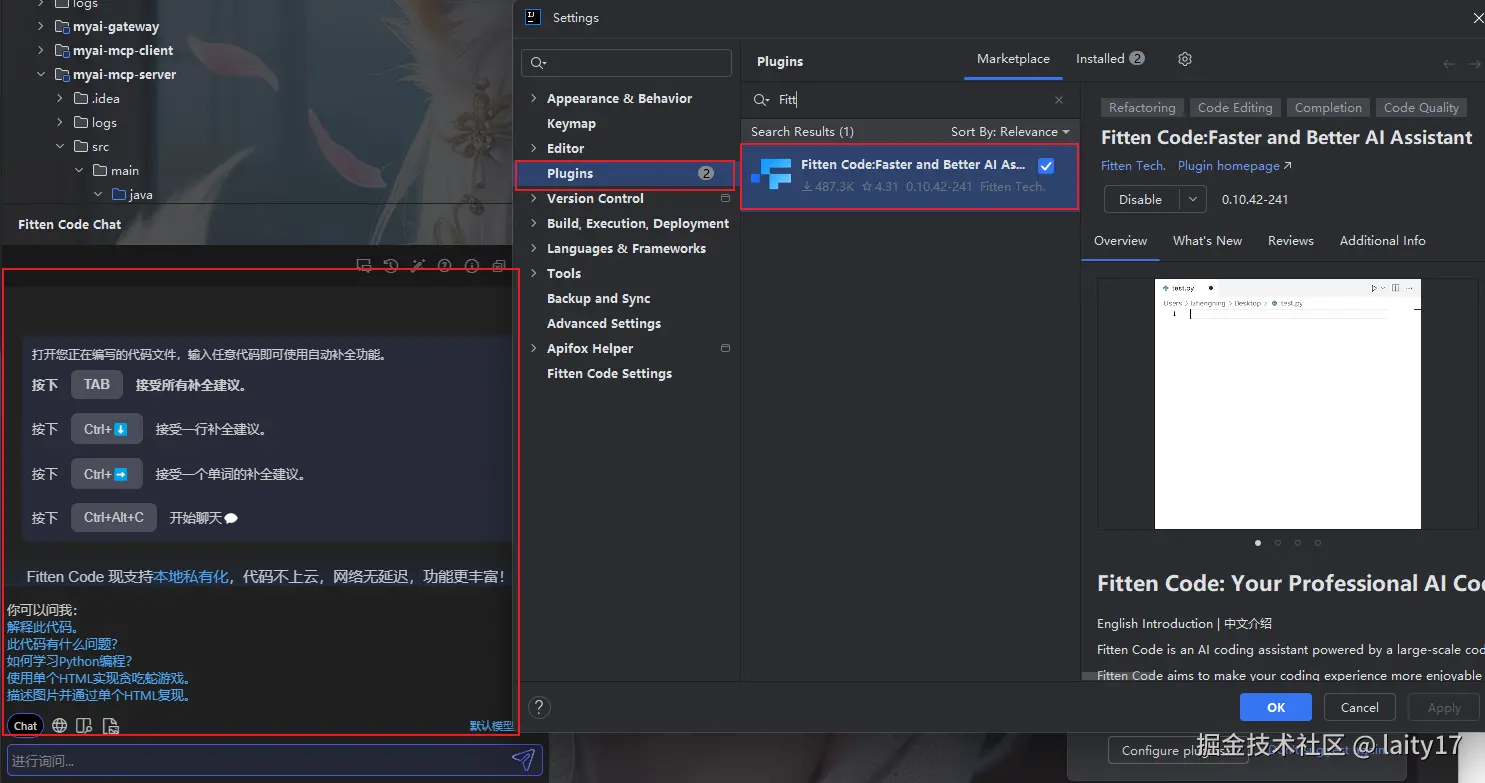Clear the plugin search field X
Screen dimensions: 1485x783
pos(1059,100)
